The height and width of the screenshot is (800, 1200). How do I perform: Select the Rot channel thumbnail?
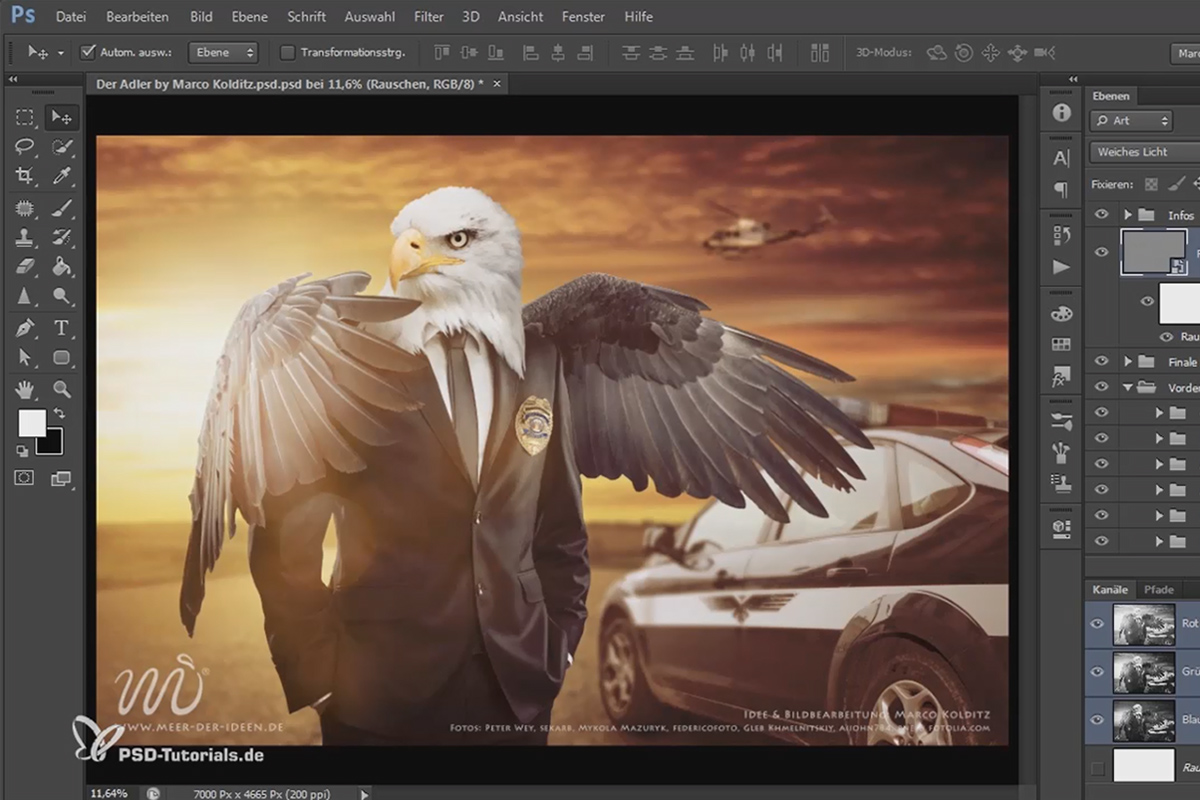[x=1144, y=623]
